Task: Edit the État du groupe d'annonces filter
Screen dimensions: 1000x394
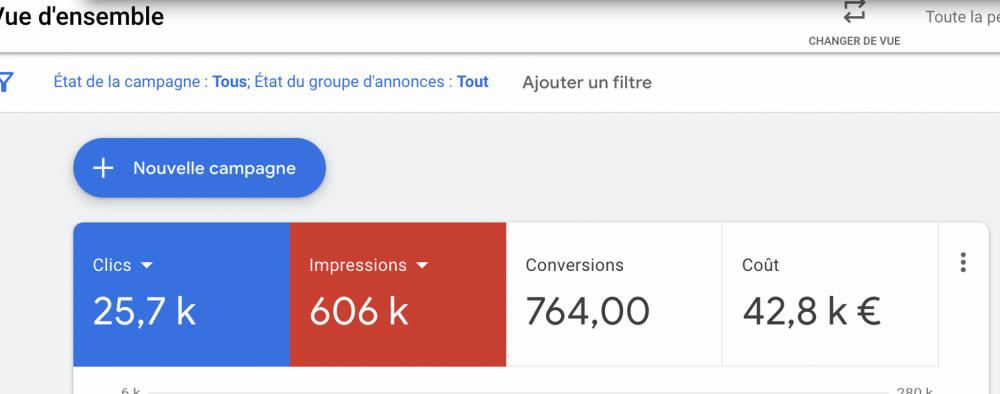Action: (x=372, y=82)
